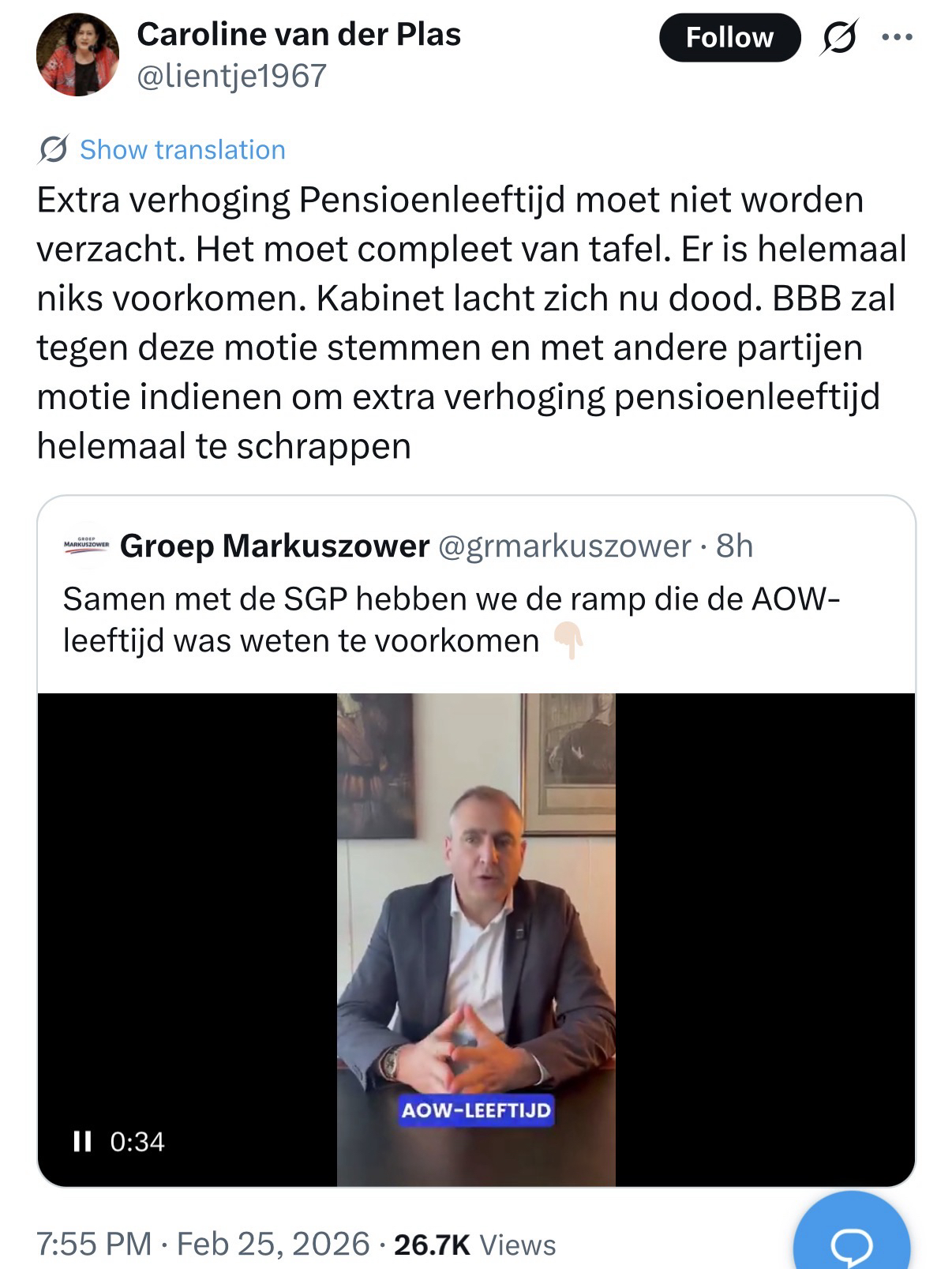The image size is (952, 1269).
Task: Click the translation icon beside Show translation
Action: [53, 149]
